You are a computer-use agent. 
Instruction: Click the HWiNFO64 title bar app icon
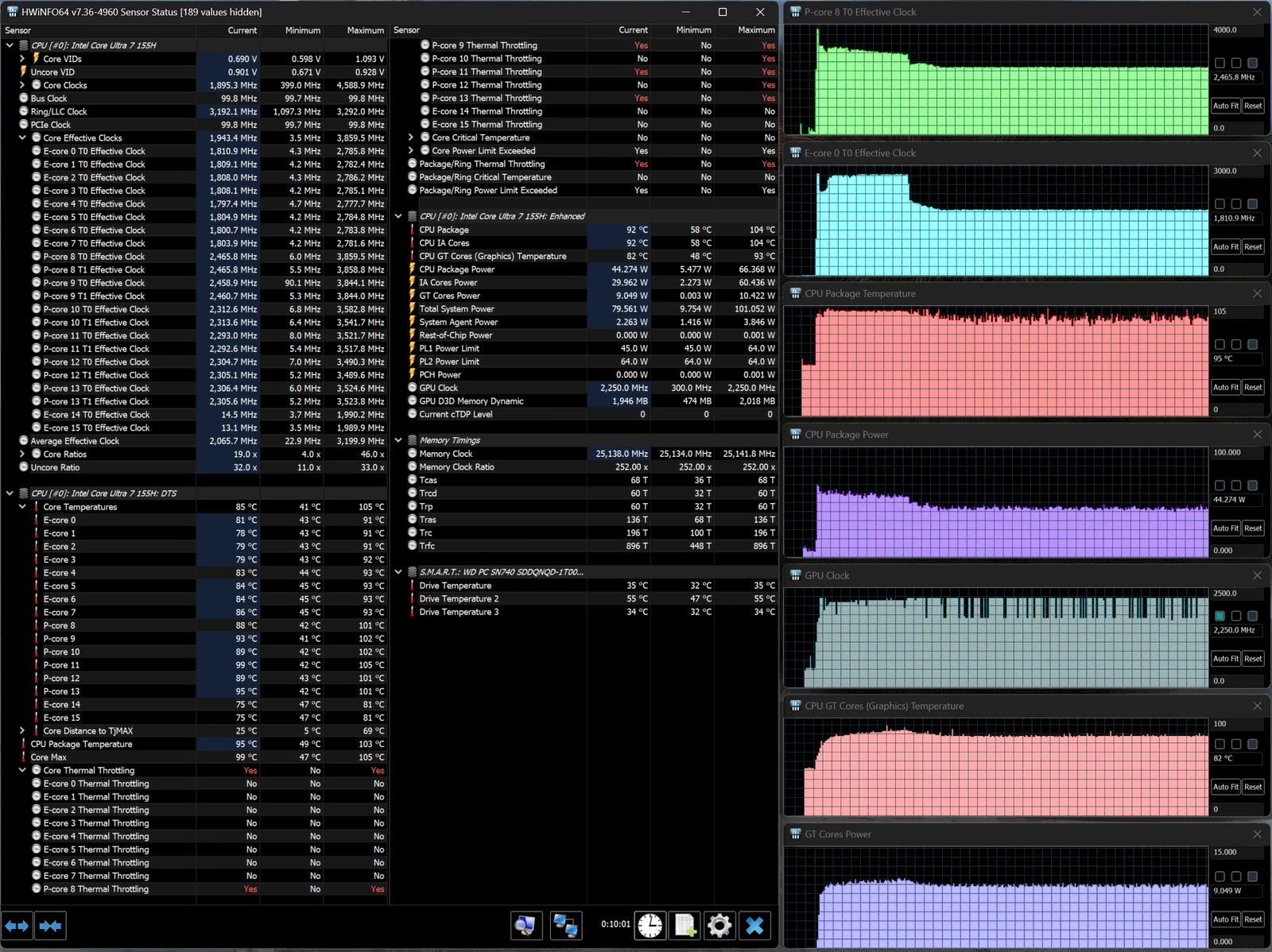point(12,12)
